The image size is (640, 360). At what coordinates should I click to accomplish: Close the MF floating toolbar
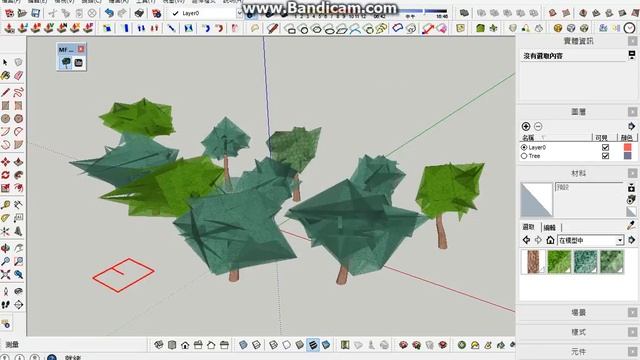(81, 49)
